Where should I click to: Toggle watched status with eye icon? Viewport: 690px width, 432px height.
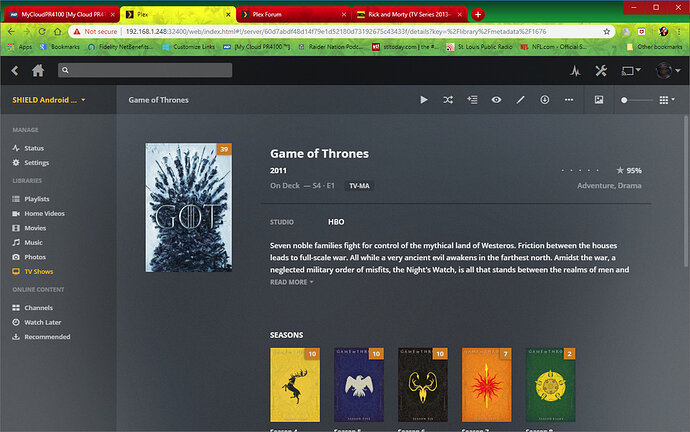(496, 100)
